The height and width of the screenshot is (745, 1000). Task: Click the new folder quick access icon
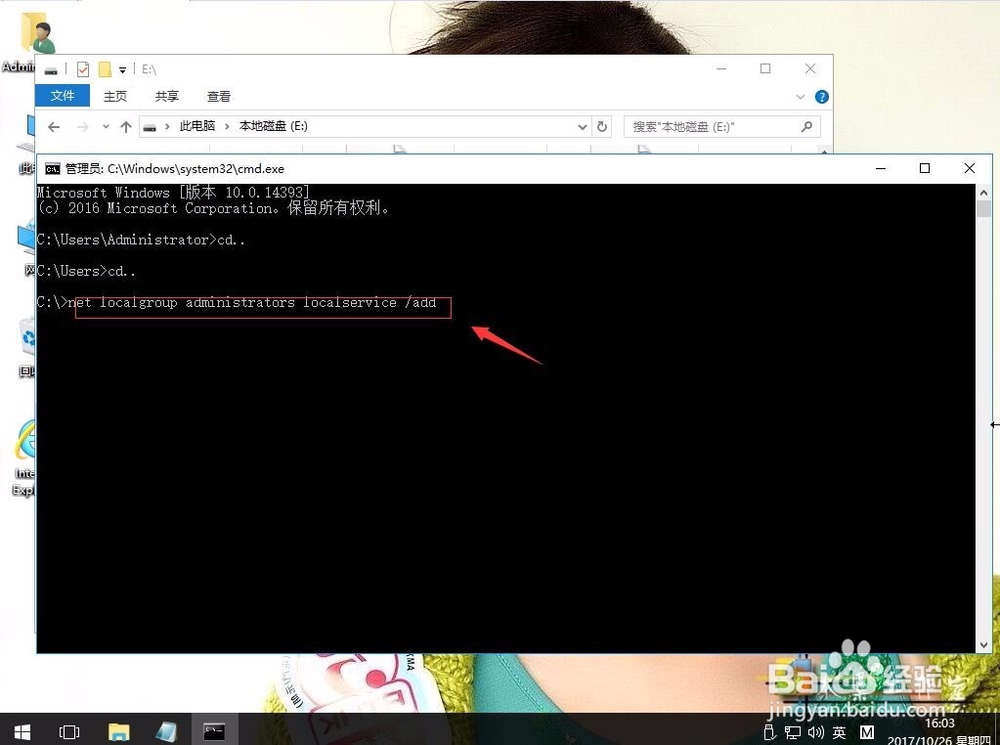coord(105,69)
